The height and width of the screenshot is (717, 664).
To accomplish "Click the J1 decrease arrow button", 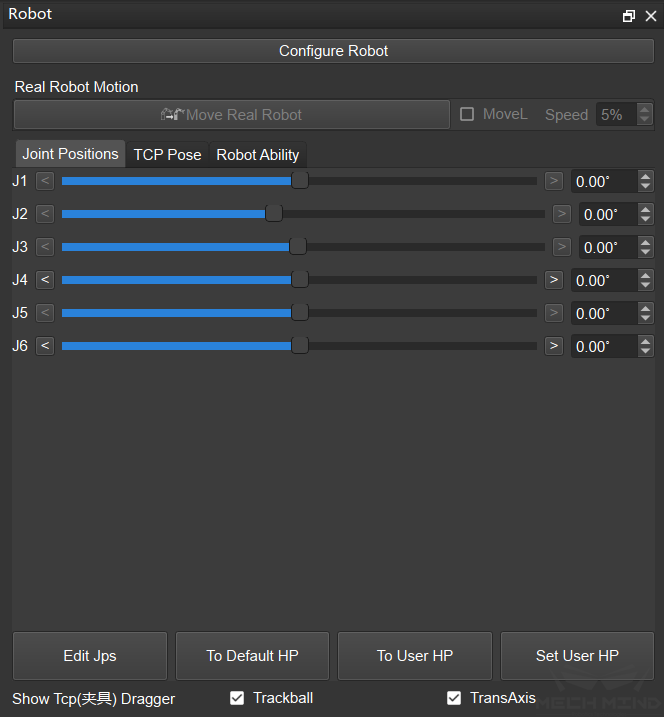I will (45, 181).
